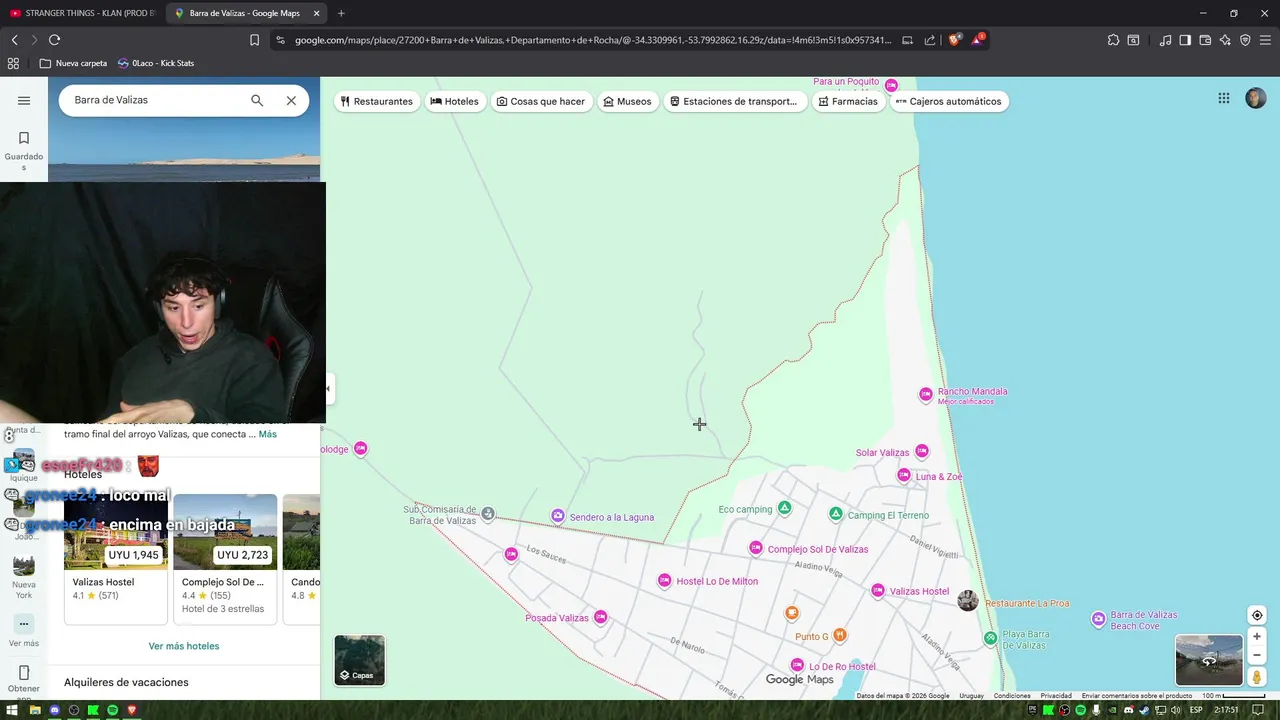Collapse the side panel arrow
This screenshot has width=1280, height=720.
click(x=327, y=389)
